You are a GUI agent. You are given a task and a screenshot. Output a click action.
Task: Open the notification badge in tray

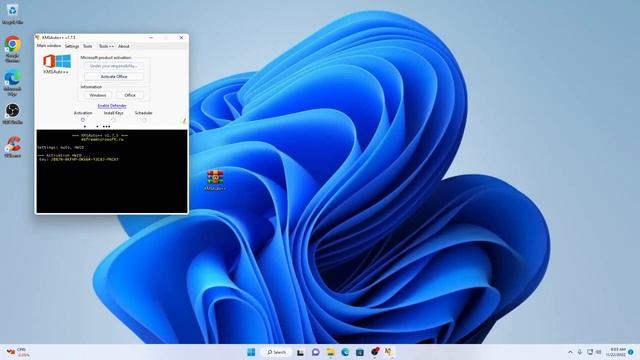point(631,352)
